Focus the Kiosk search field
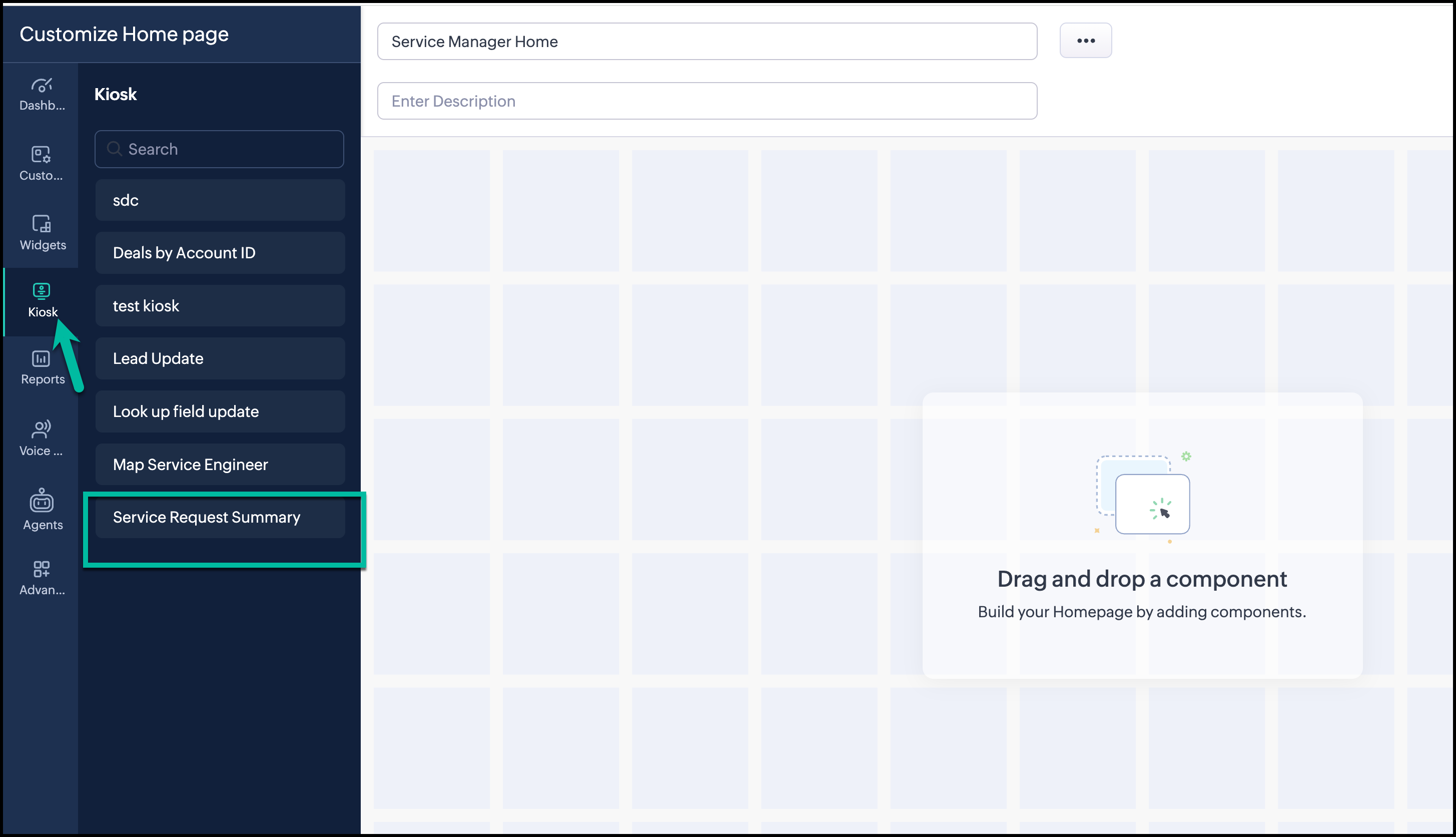This screenshot has height=837, width=1456. click(220, 149)
